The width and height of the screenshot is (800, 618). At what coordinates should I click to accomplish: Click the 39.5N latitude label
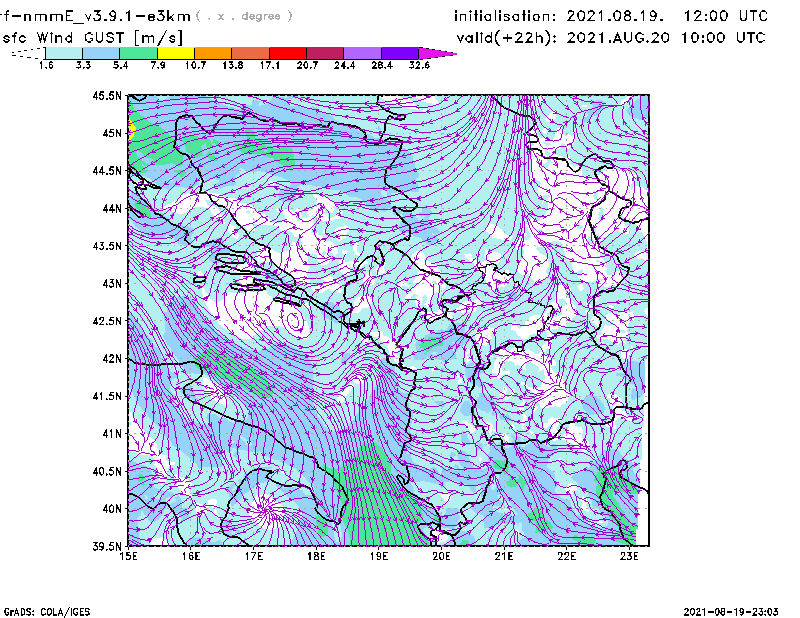click(107, 547)
